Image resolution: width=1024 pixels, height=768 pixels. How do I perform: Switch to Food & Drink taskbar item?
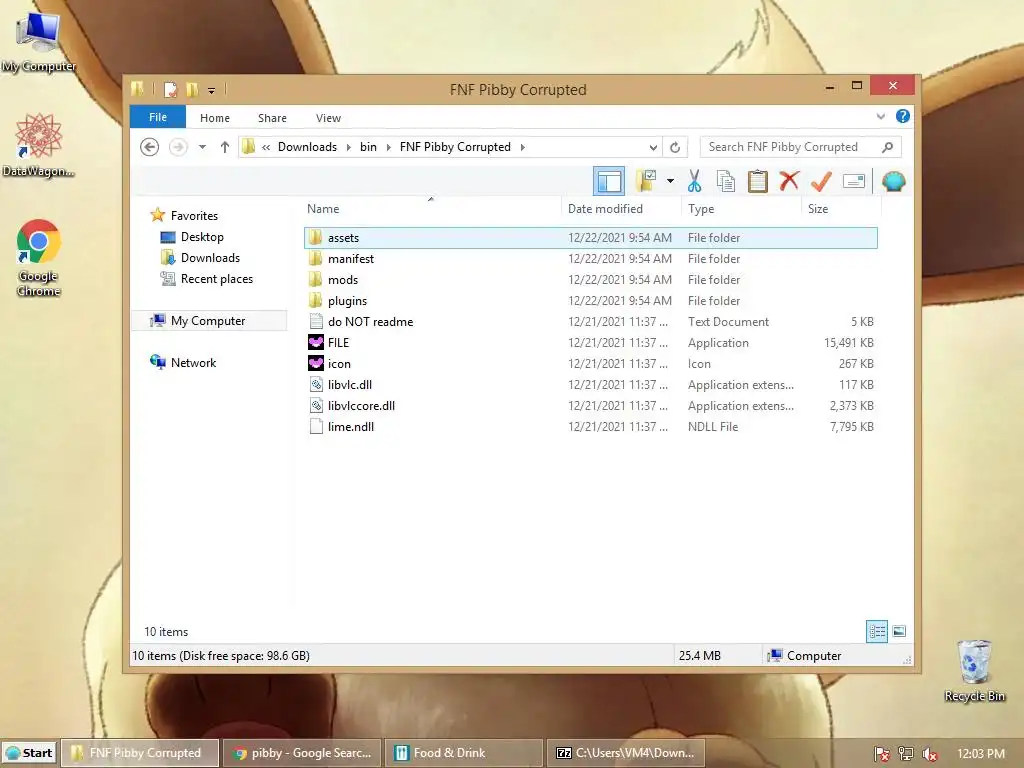pyautogui.click(x=464, y=752)
